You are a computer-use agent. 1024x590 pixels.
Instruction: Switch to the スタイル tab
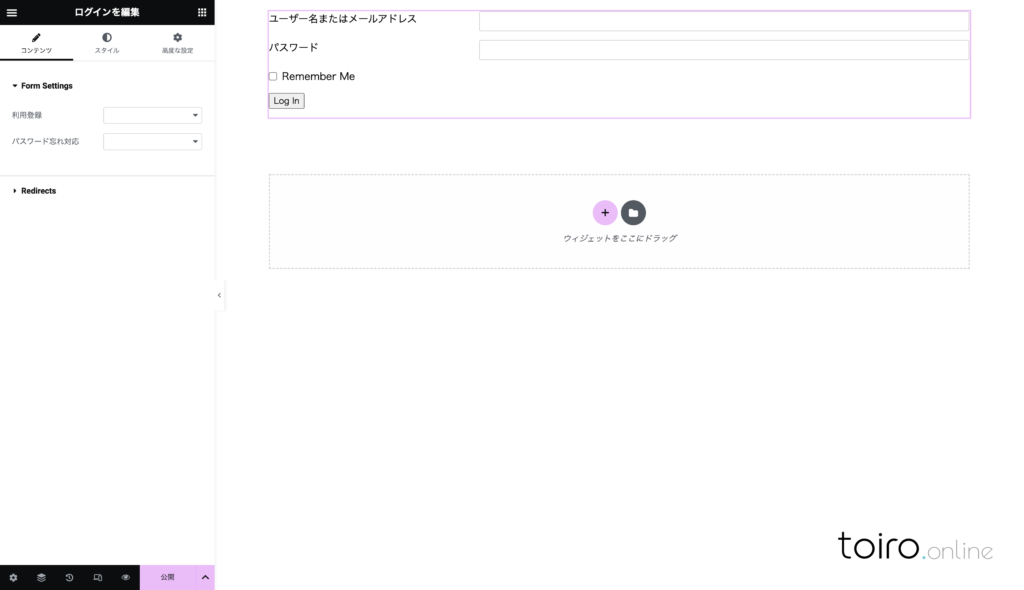tap(107, 43)
